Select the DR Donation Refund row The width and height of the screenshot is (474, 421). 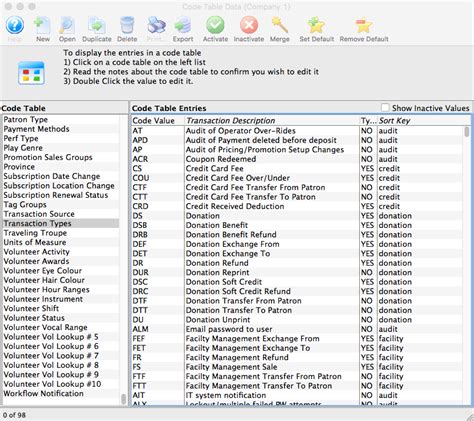[297, 263]
